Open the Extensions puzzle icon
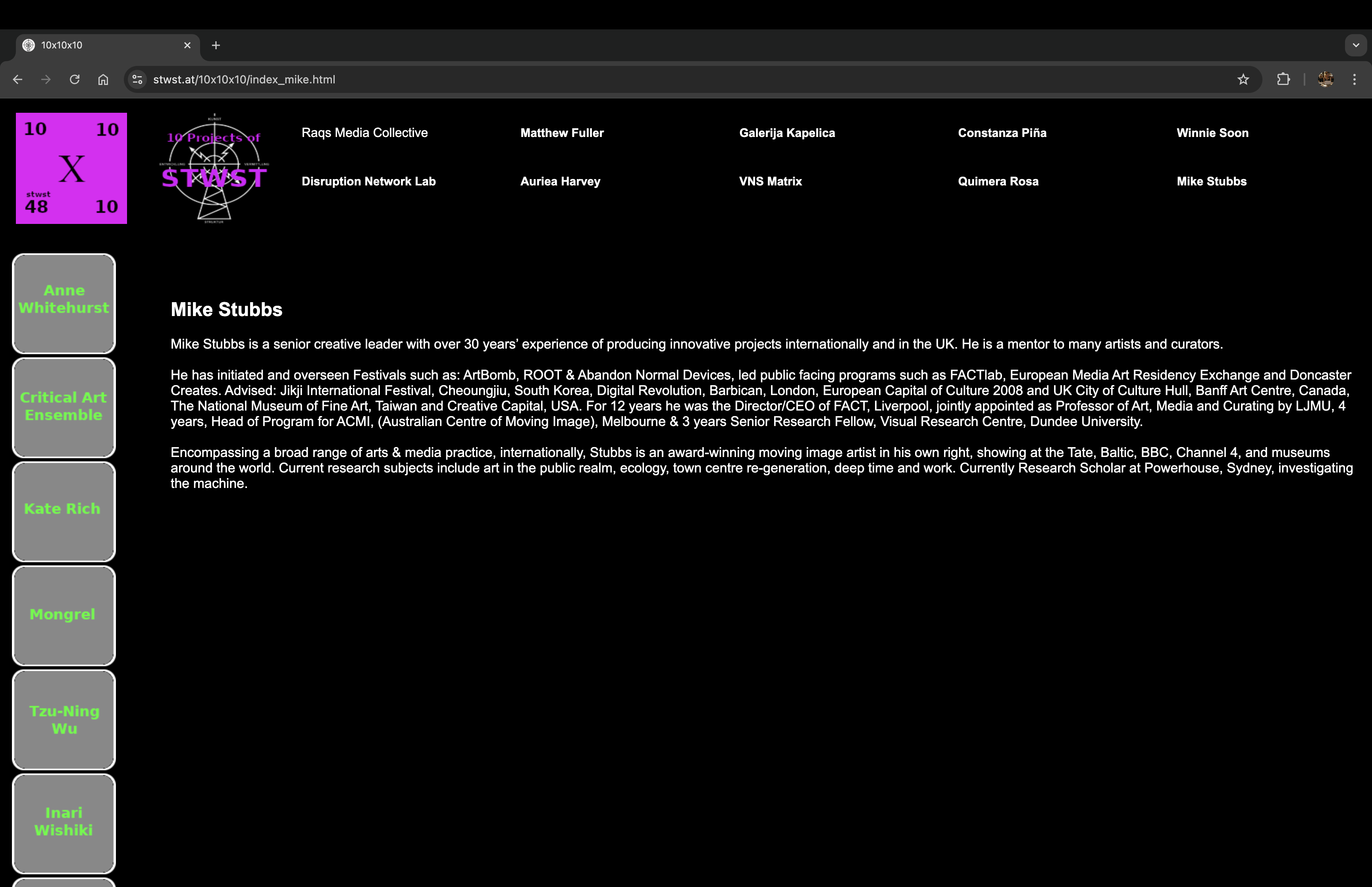This screenshot has height=887, width=1372. (x=1283, y=79)
